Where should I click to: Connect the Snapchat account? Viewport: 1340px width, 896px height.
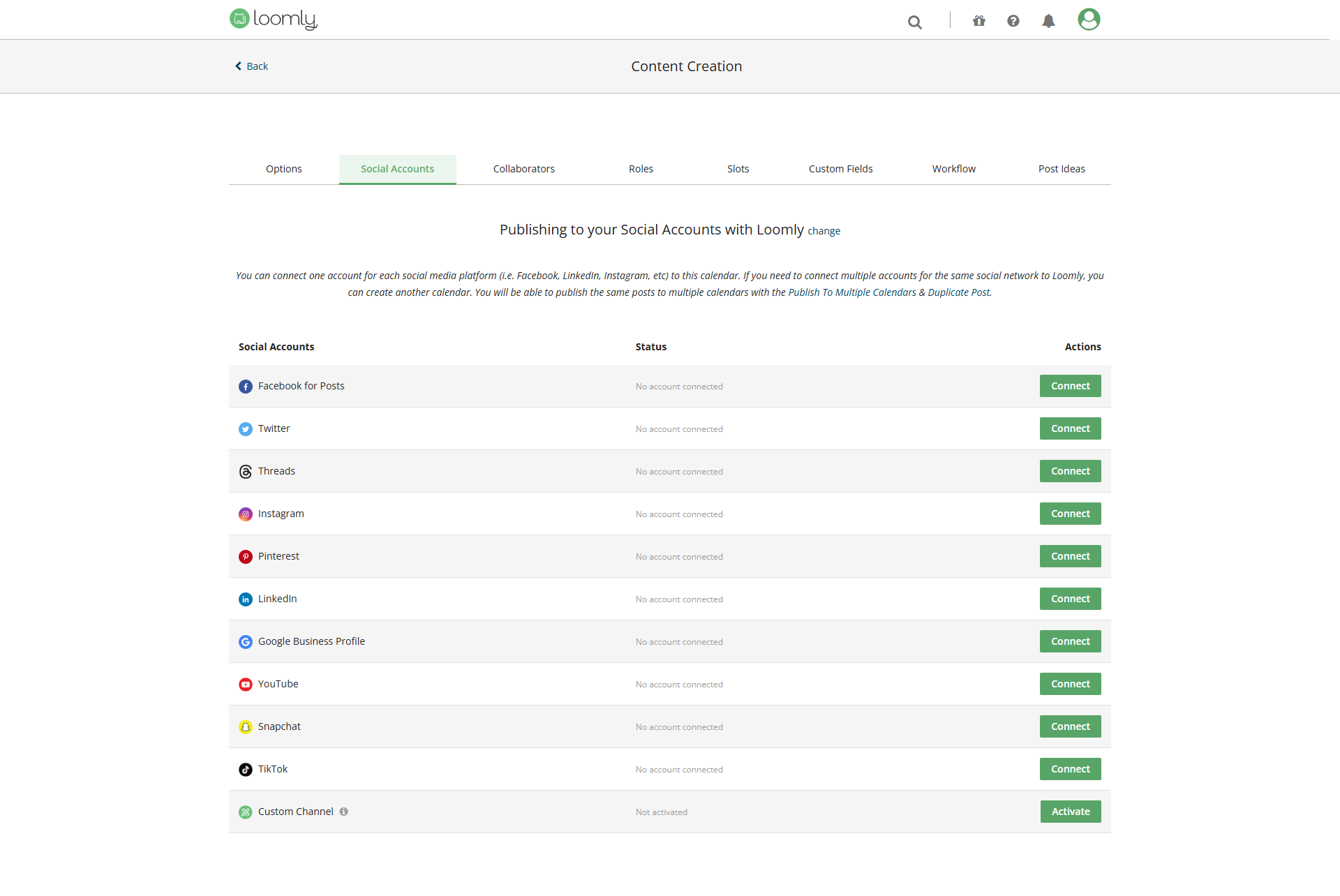click(1071, 726)
